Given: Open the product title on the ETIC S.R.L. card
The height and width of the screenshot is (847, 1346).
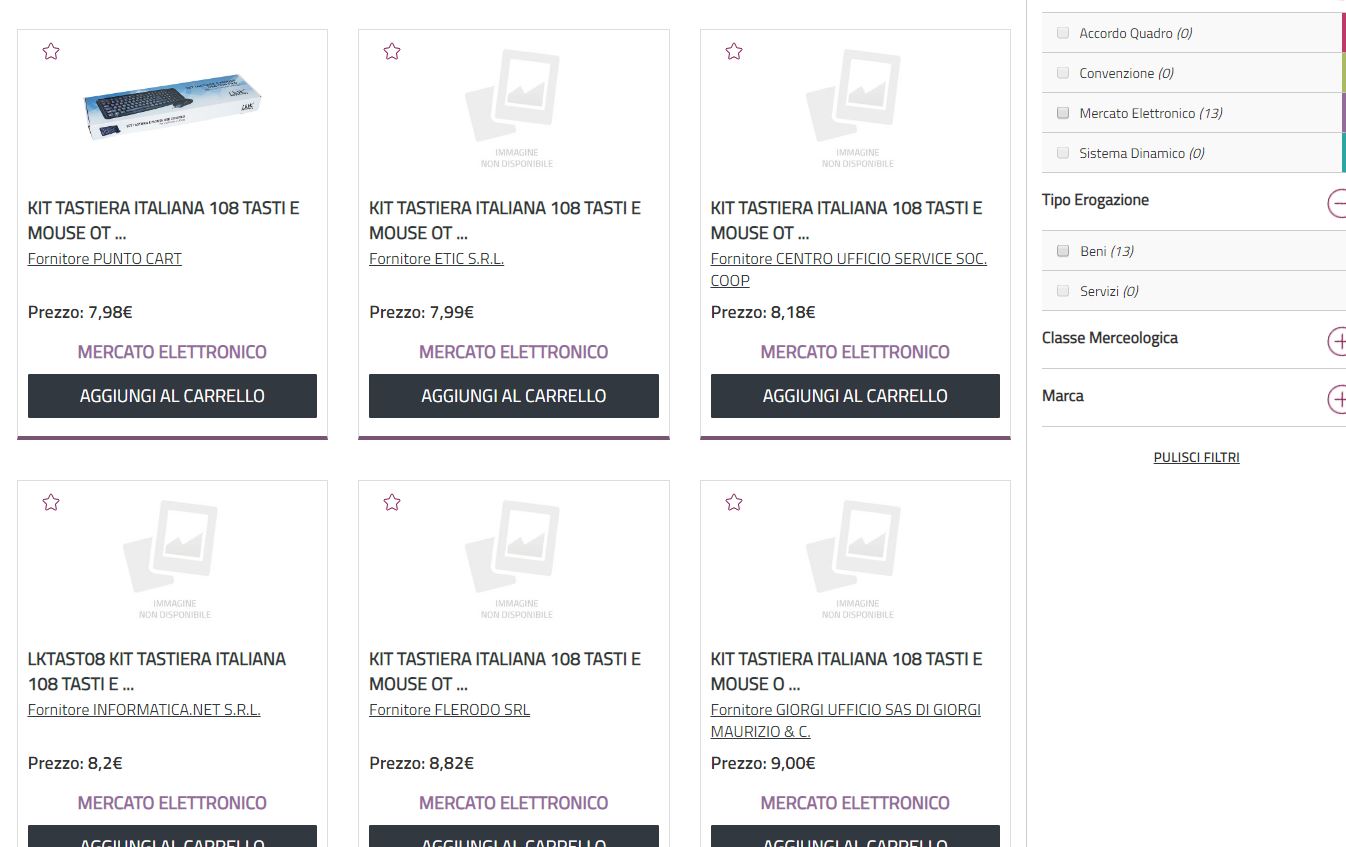Looking at the screenshot, I should (505, 220).
